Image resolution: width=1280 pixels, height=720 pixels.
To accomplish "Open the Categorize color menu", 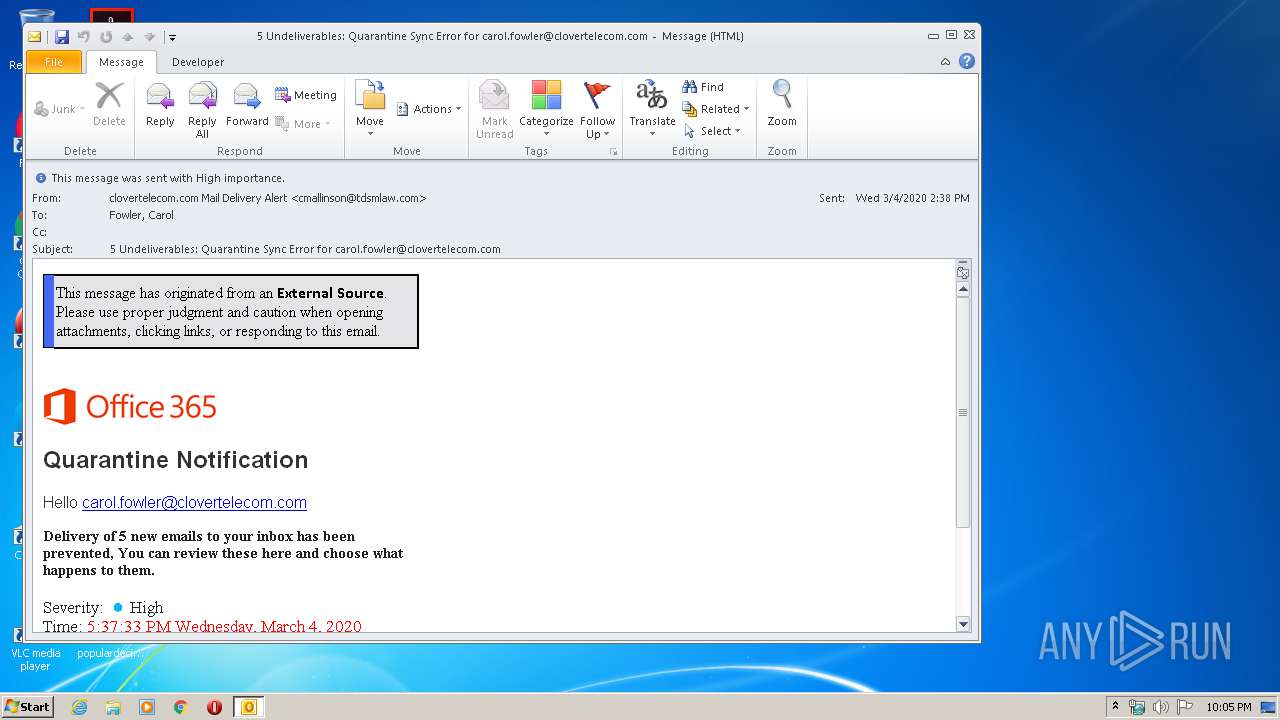I will coord(546,110).
